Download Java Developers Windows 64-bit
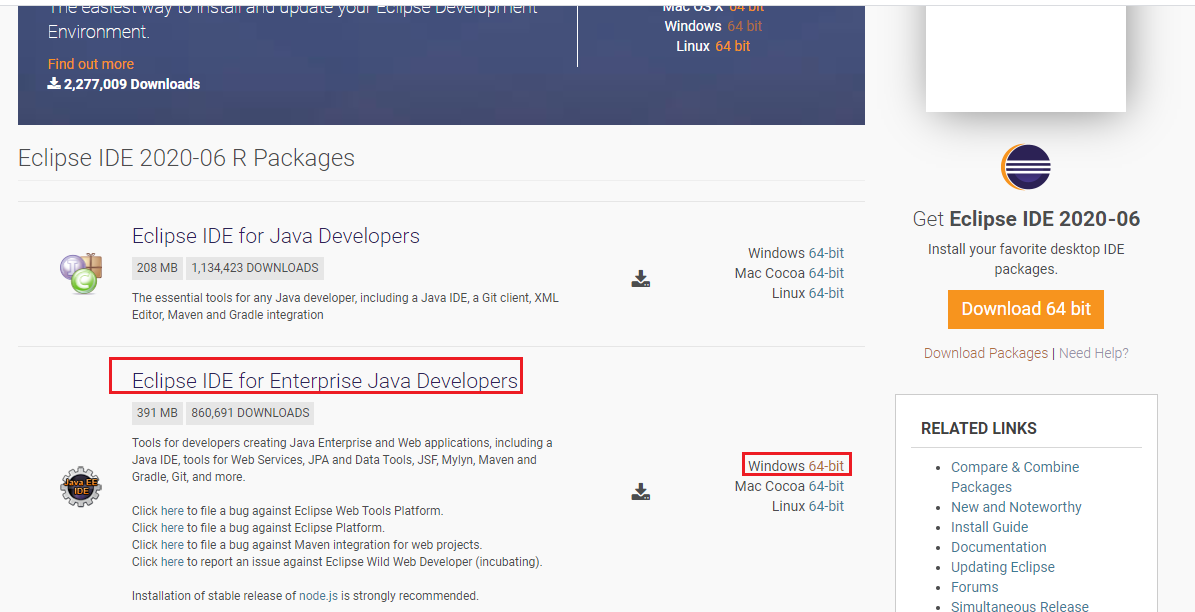This screenshot has width=1195, height=612. (826, 253)
